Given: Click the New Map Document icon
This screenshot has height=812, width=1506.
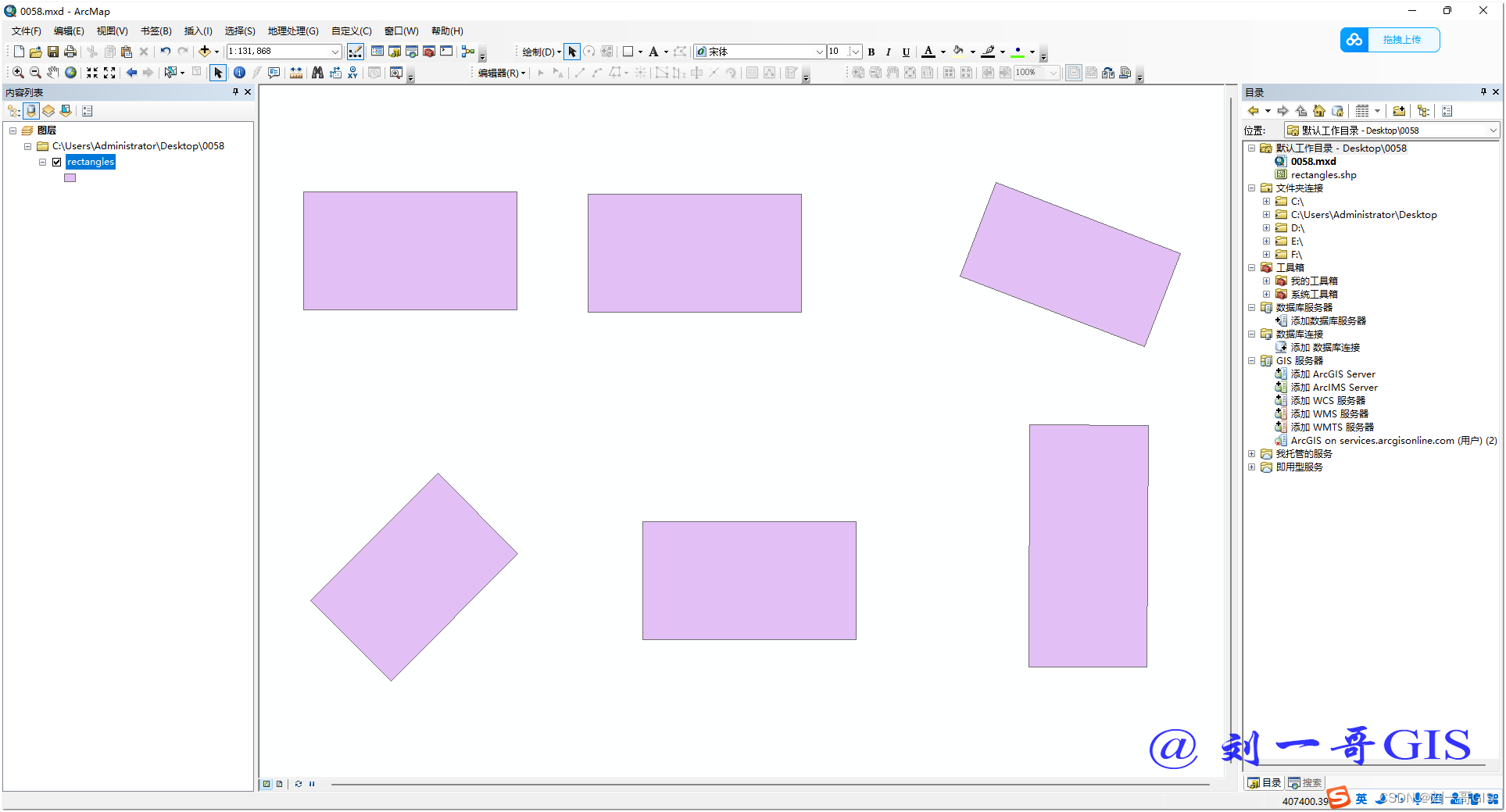Looking at the screenshot, I should click(x=19, y=52).
